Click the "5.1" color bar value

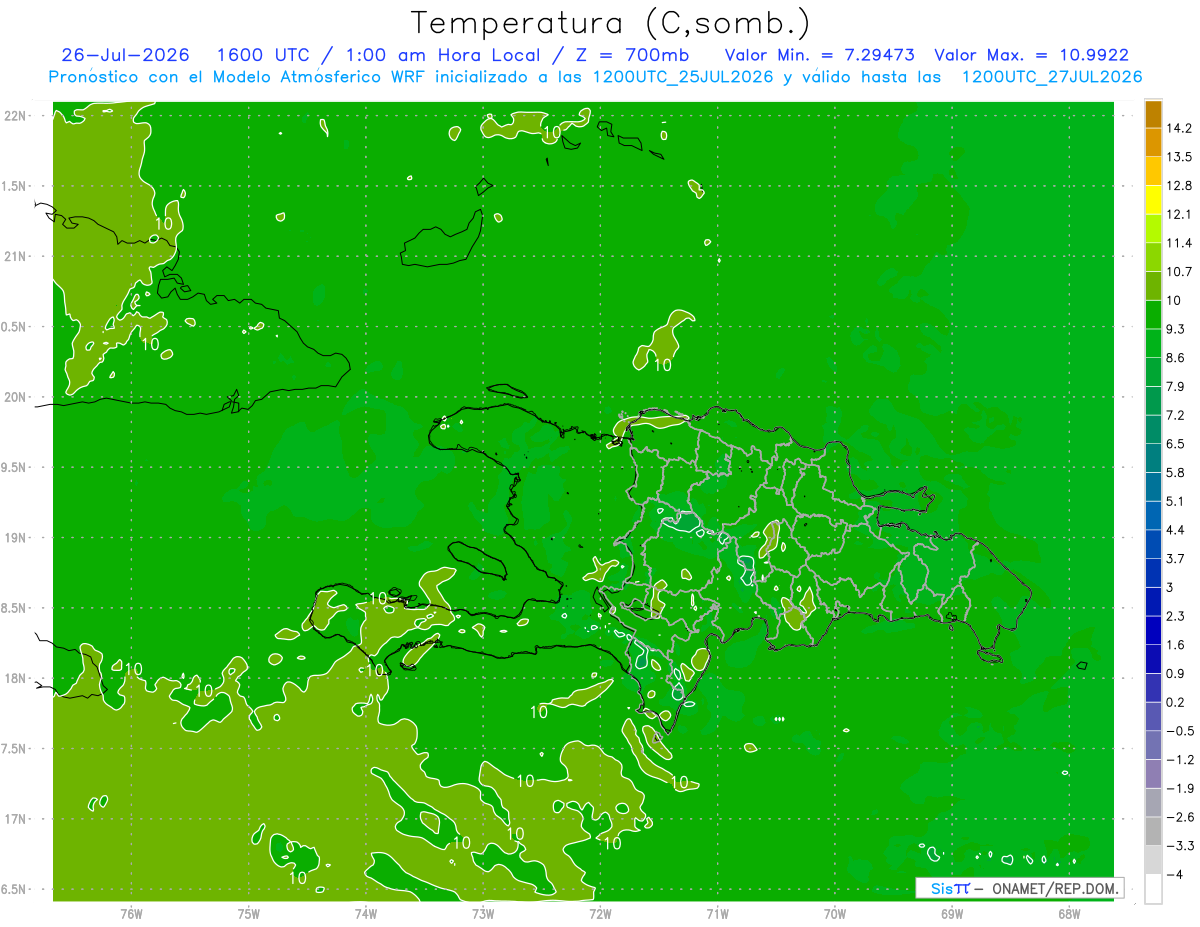(1177, 501)
